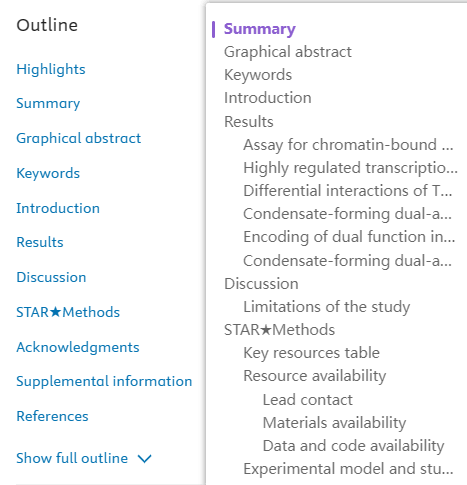The height and width of the screenshot is (485, 467).
Task: Open Highly regulated transcriptio... subsection
Action: coord(350,168)
